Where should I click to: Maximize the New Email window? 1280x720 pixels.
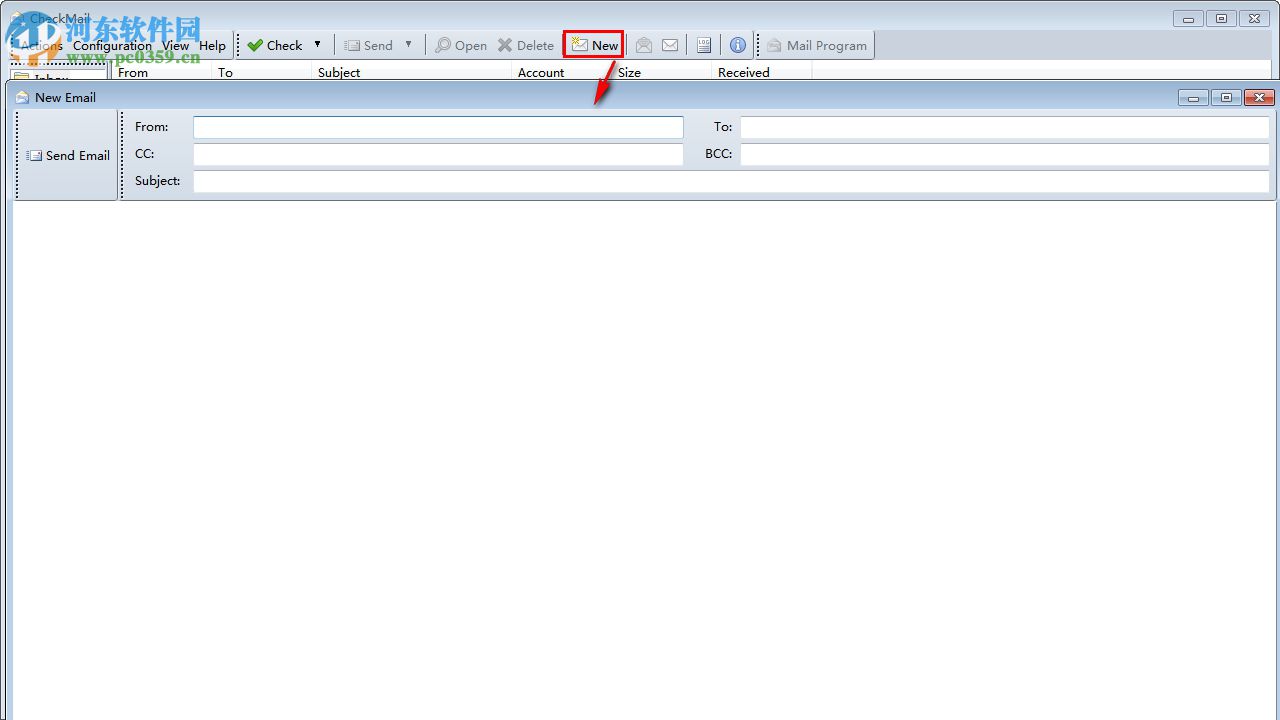click(1226, 97)
